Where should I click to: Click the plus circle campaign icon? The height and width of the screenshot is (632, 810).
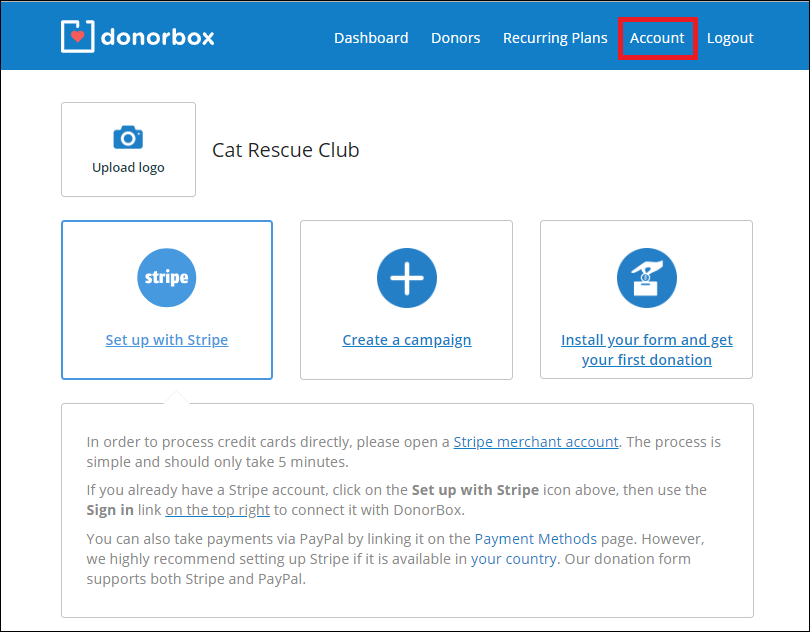click(x=407, y=278)
